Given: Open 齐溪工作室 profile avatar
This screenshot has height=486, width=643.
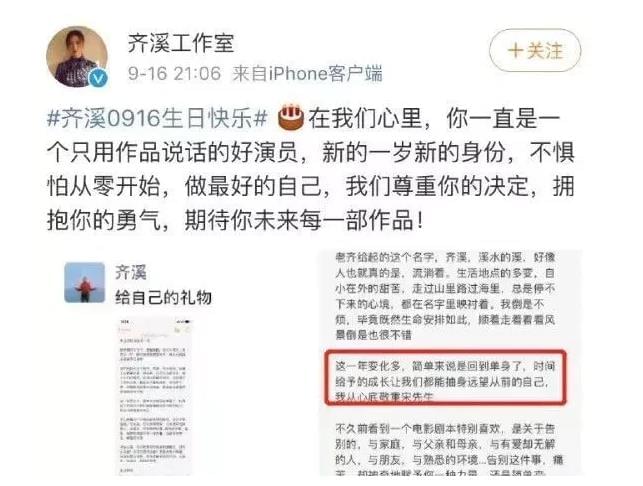Looking at the screenshot, I should 77,57.
